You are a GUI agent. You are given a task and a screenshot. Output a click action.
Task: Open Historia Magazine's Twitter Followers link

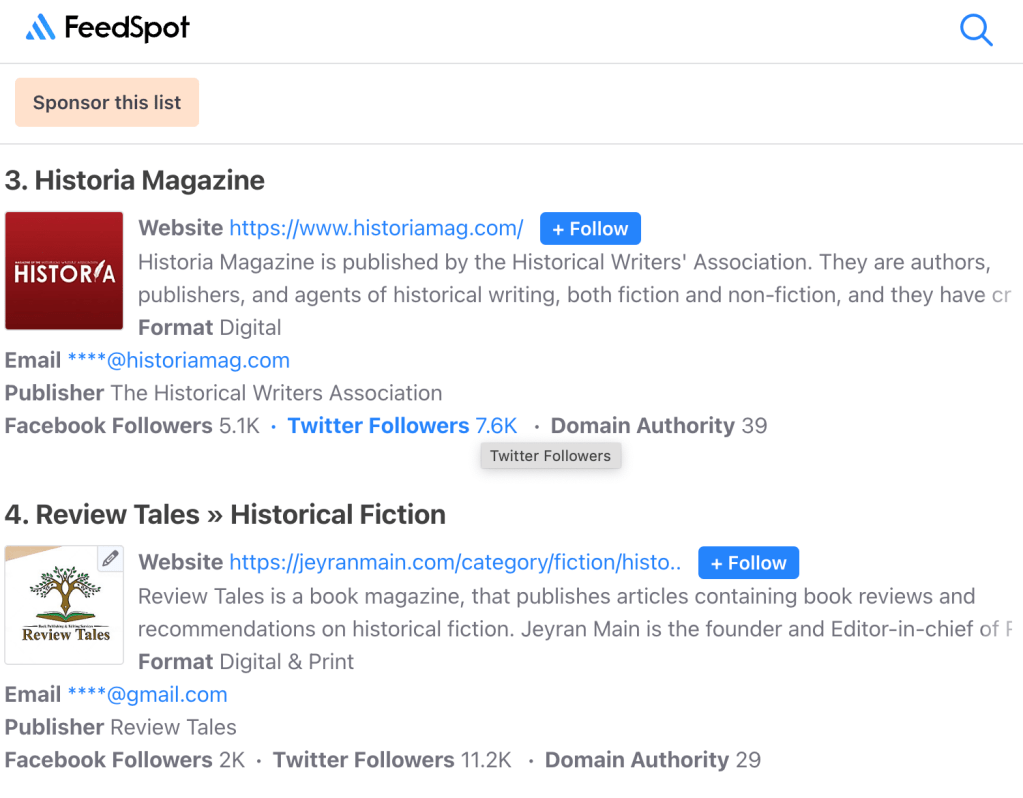(x=402, y=426)
